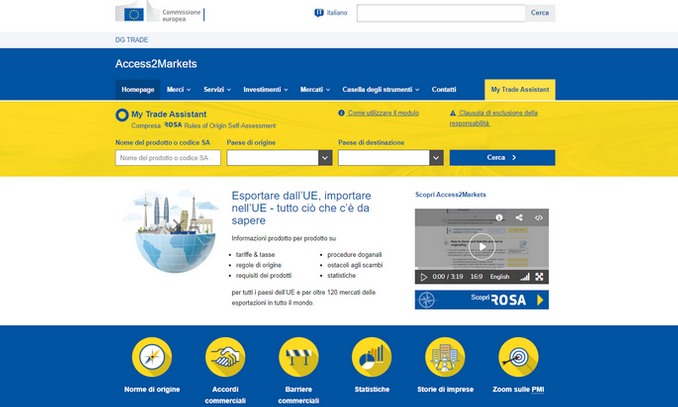Click the Statistiche chart icon
This screenshot has height=407, width=678.
pos(372,357)
